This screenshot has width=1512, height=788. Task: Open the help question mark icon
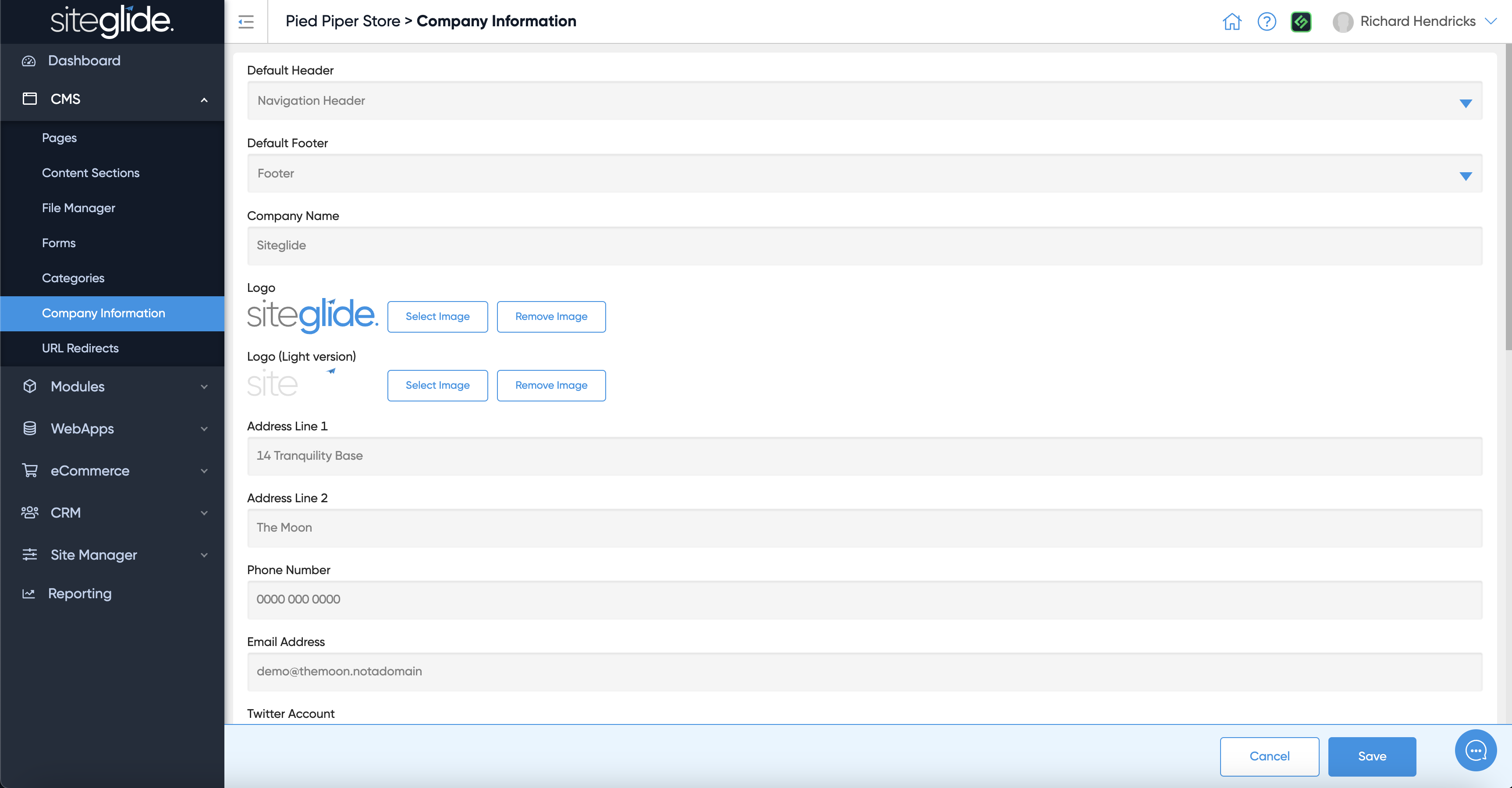click(x=1267, y=22)
